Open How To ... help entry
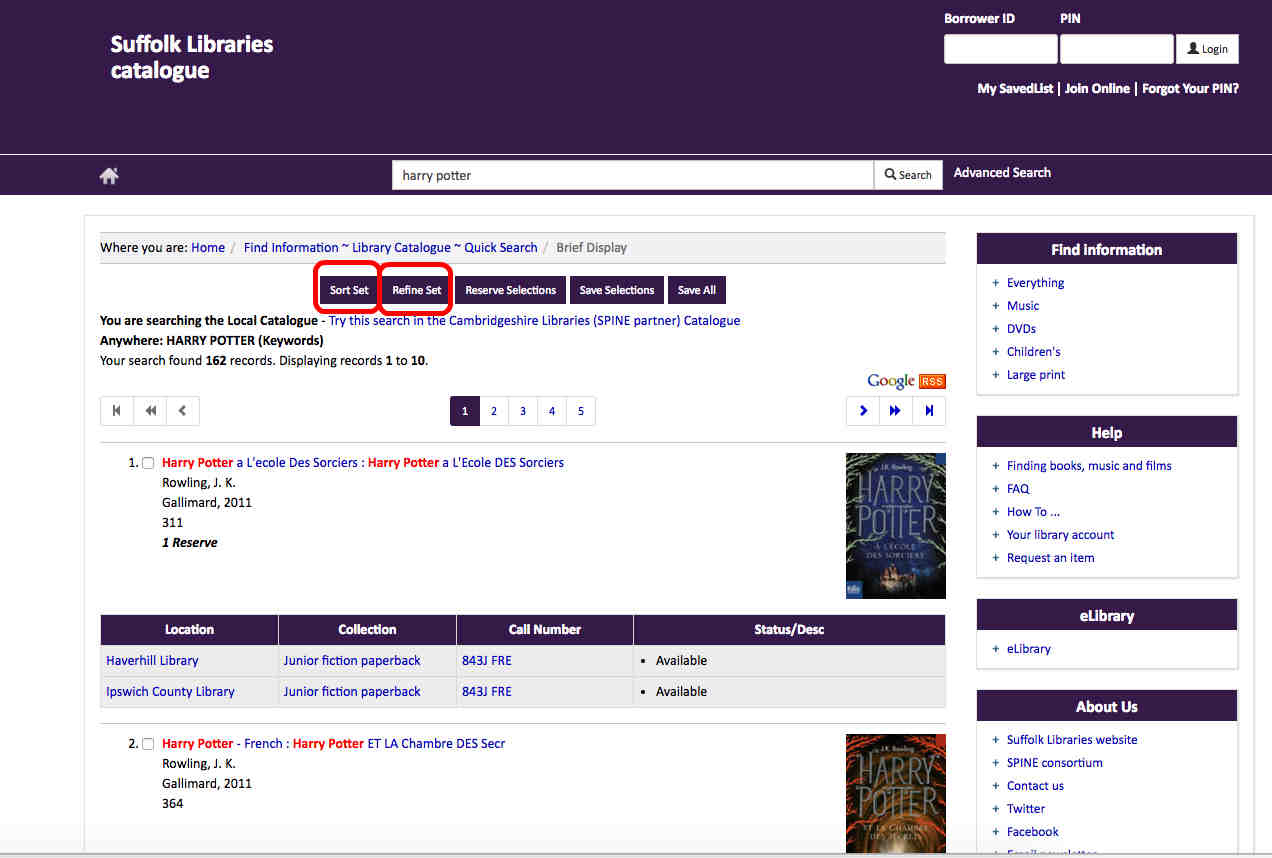The width and height of the screenshot is (1272, 858). coord(1033,512)
